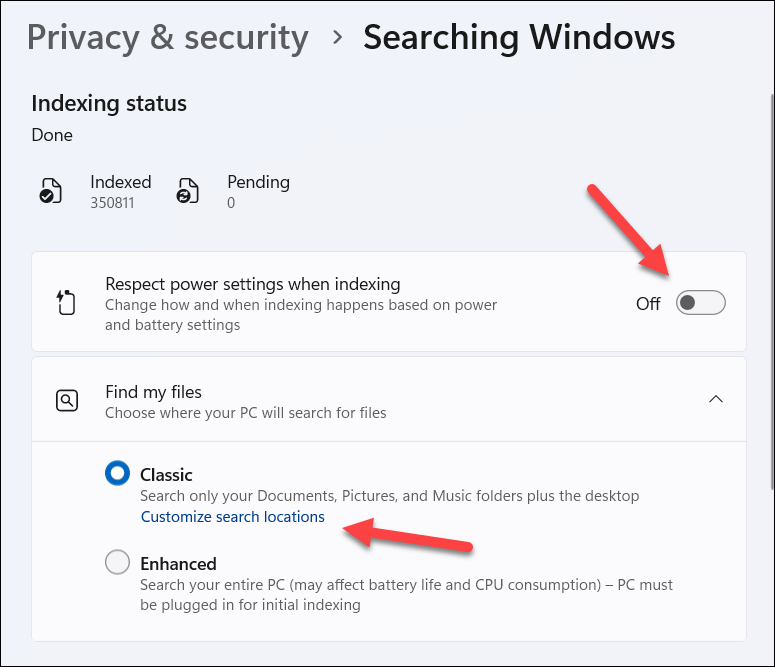Click the Indexed files checkmark icon

(x=49, y=191)
